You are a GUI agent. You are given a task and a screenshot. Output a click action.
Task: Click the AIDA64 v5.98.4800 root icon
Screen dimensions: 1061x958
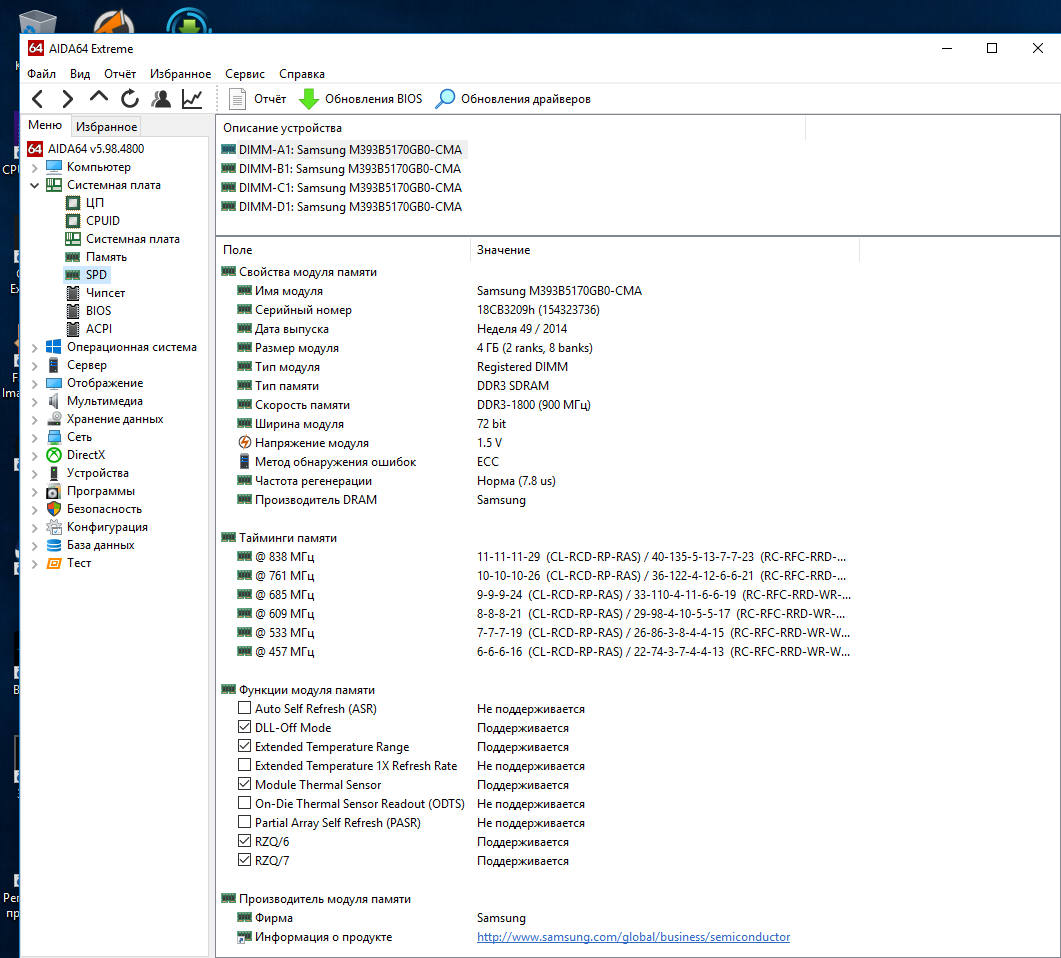click(x=35, y=148)
